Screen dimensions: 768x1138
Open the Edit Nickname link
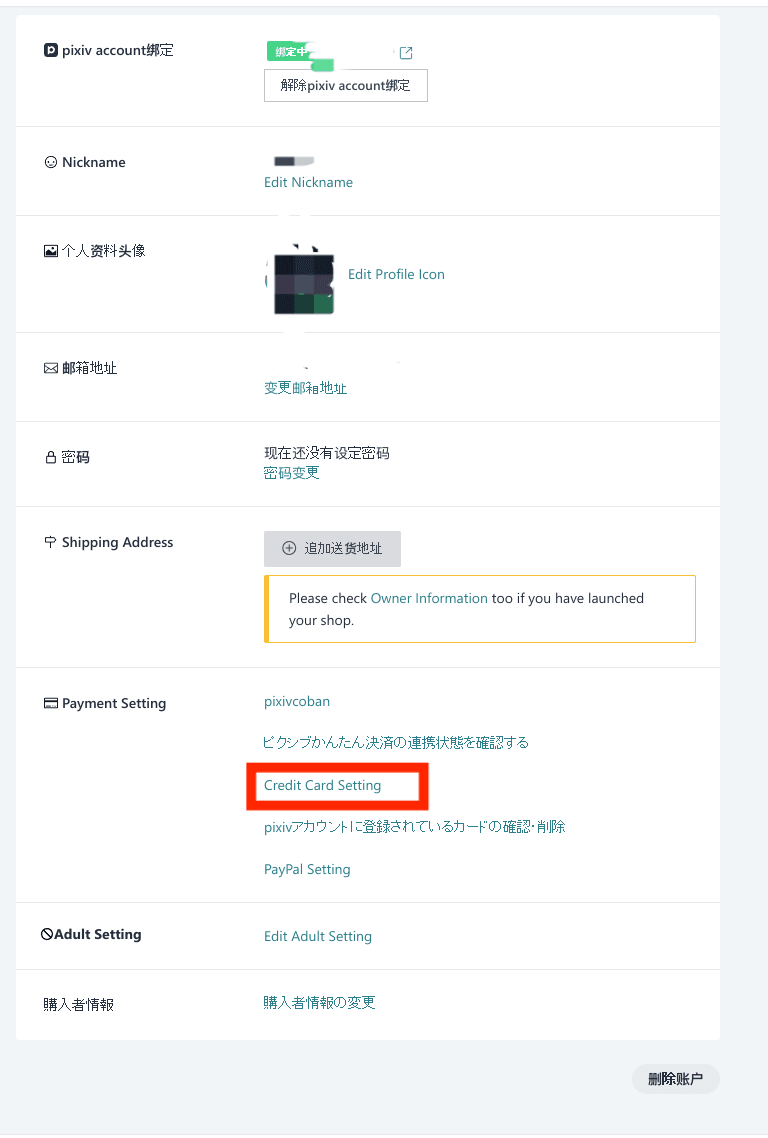pyautogui.click(x=308, y=182)
